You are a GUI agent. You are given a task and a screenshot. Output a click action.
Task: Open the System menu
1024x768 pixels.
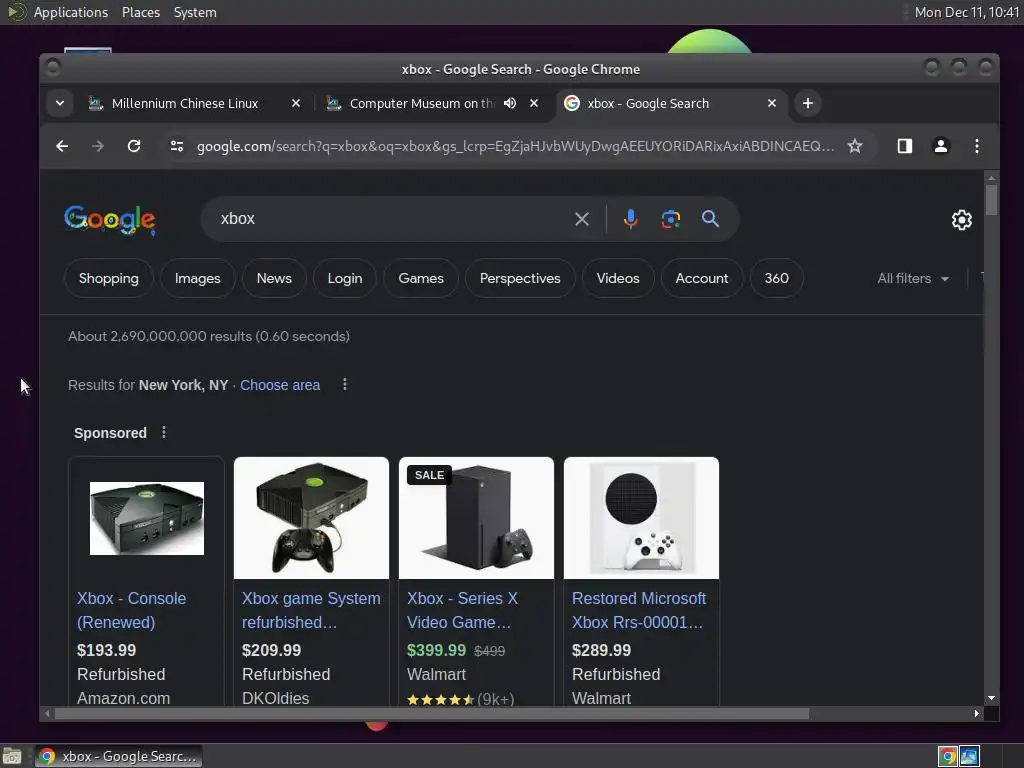click(x=195, y=12)
